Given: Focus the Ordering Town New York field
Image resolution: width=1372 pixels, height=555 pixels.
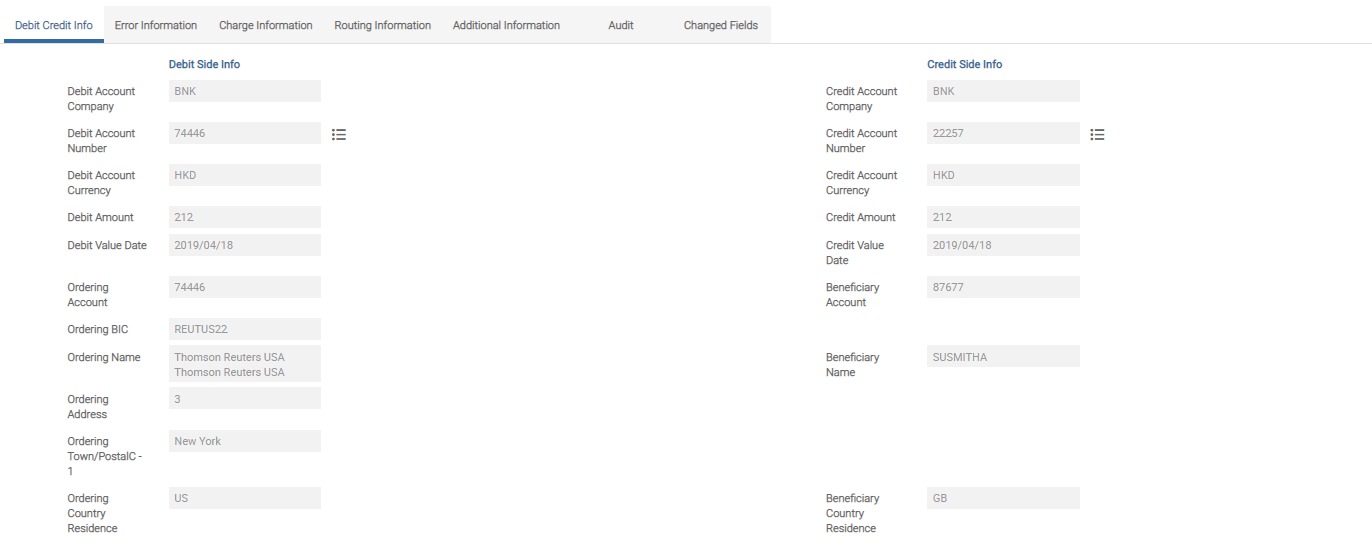Looking at the screenshot, I should (x=245, y=441).
